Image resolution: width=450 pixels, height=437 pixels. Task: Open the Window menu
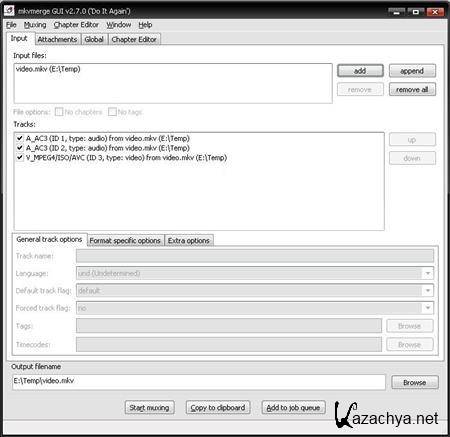pyautogui.click(x=119, y=25)
